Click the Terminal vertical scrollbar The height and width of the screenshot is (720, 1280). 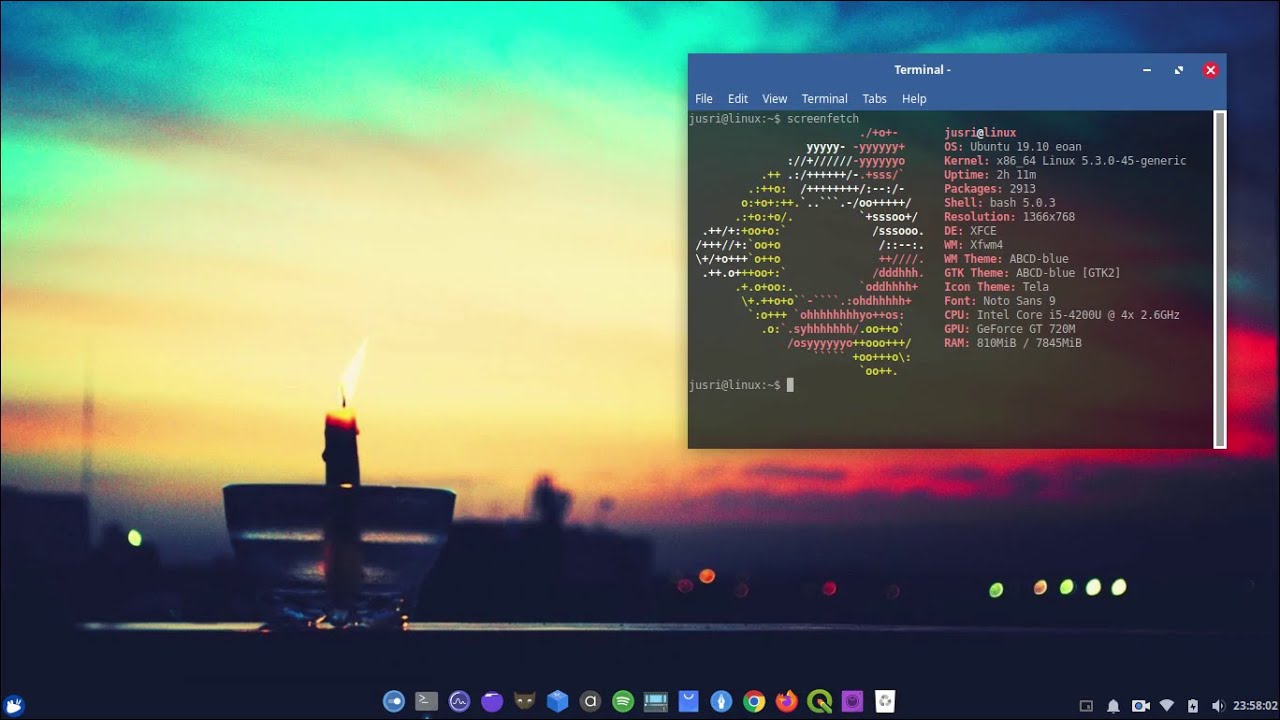[x=1219, y=279]
